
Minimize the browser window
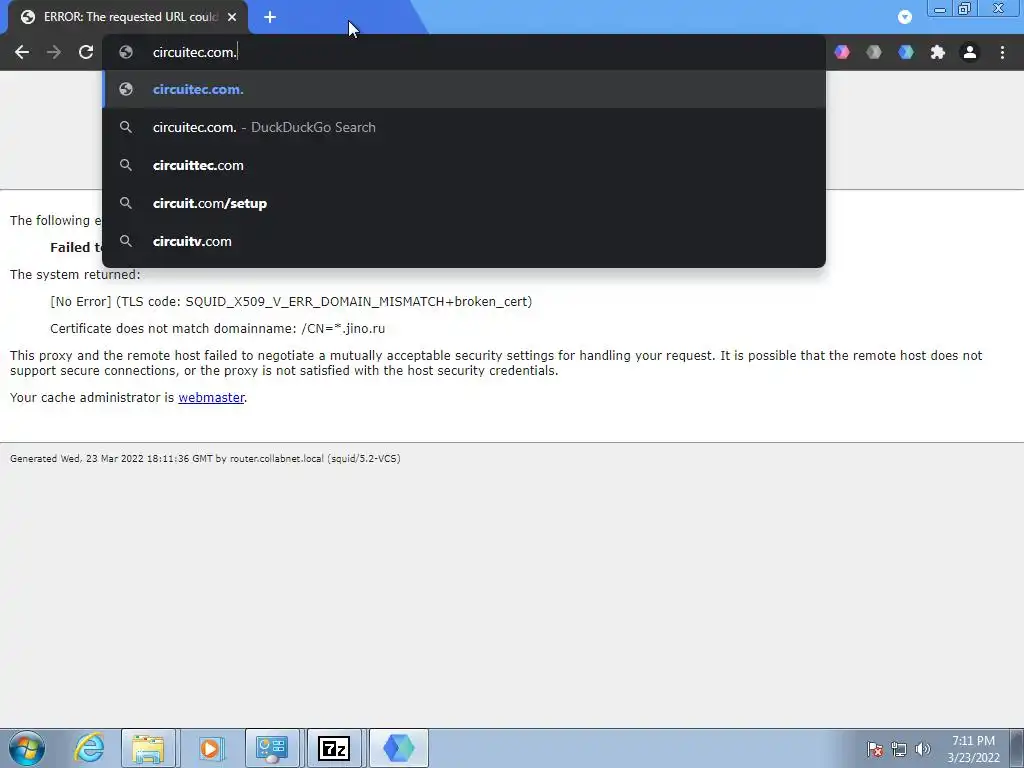940,9
